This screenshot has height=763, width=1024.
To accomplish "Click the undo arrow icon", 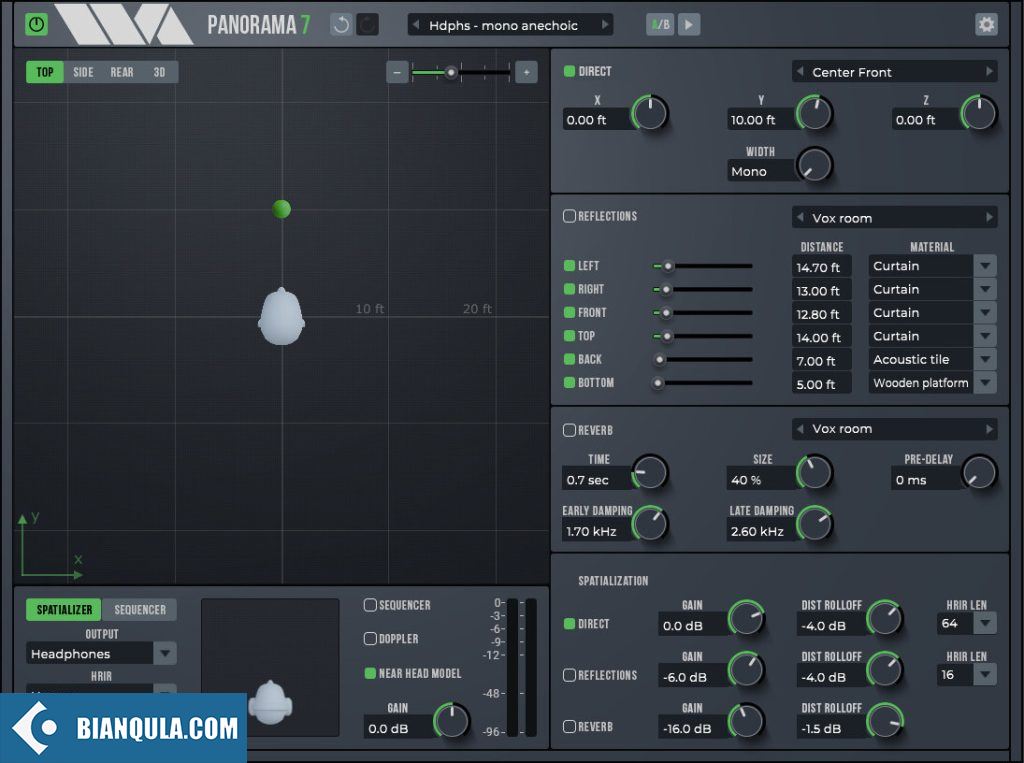I will click(341, 25).
